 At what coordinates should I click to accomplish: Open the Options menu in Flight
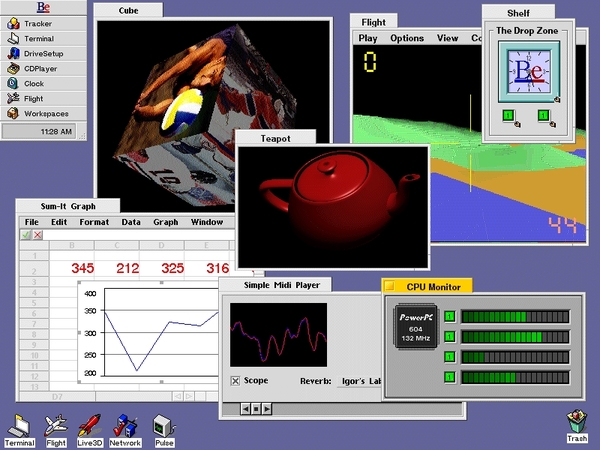tap(407, 39)
